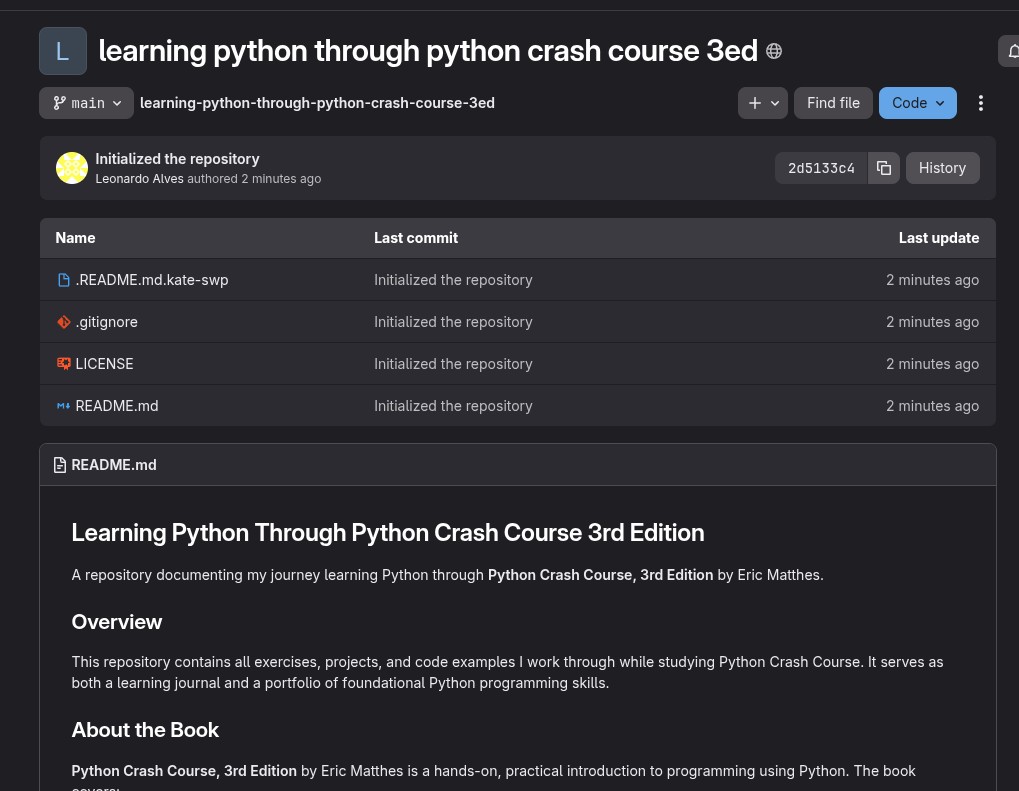Click the LICENSE file icon

(64, 364)
